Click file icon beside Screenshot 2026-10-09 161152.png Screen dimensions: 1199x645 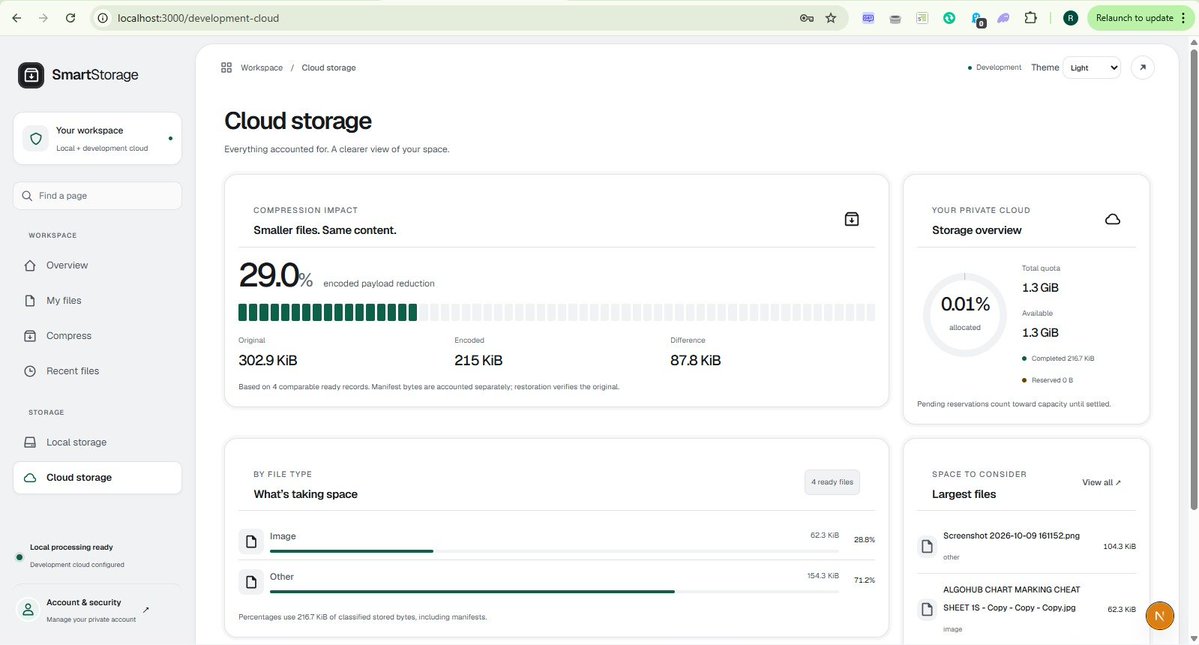tap(927, 546)
